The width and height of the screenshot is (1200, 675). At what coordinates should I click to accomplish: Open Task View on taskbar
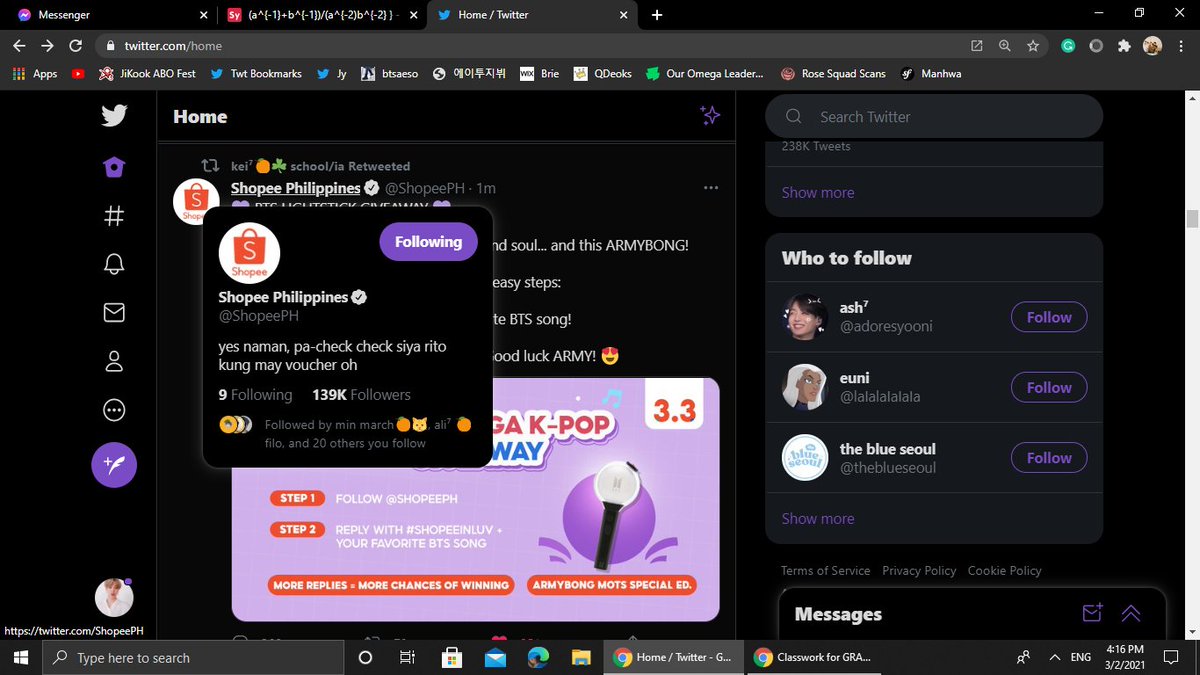[407, 657]
